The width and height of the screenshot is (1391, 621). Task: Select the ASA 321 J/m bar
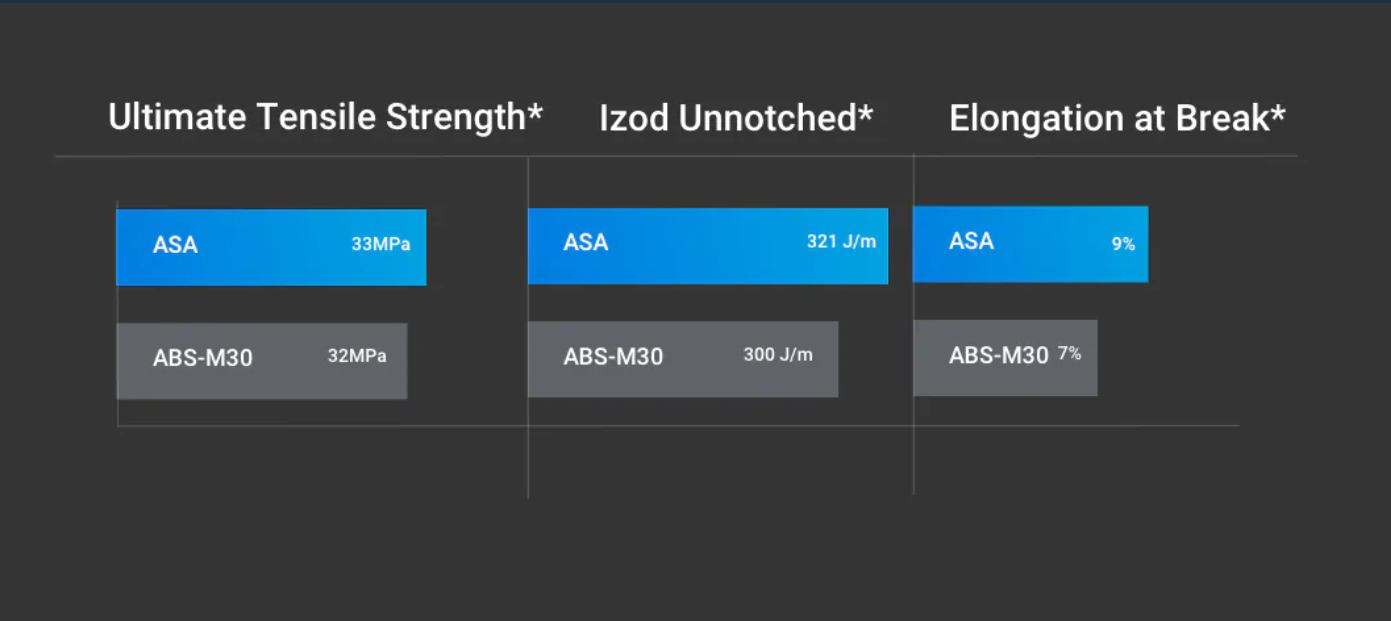pyautogui.click(x=708, y=246)
